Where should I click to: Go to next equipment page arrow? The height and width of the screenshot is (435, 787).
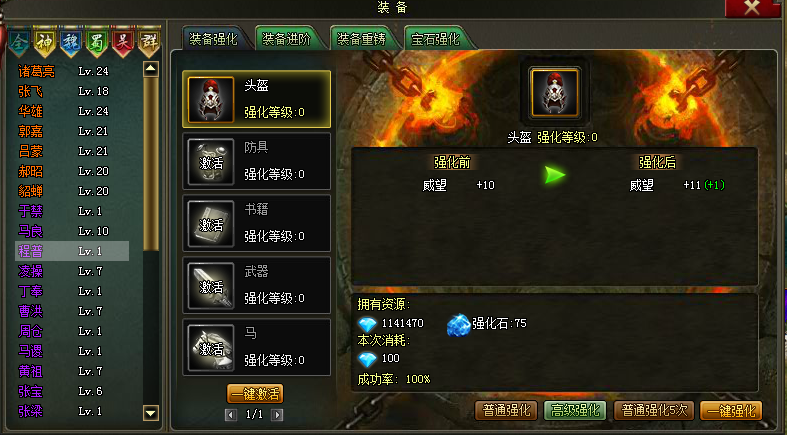[x=277, y=414]
